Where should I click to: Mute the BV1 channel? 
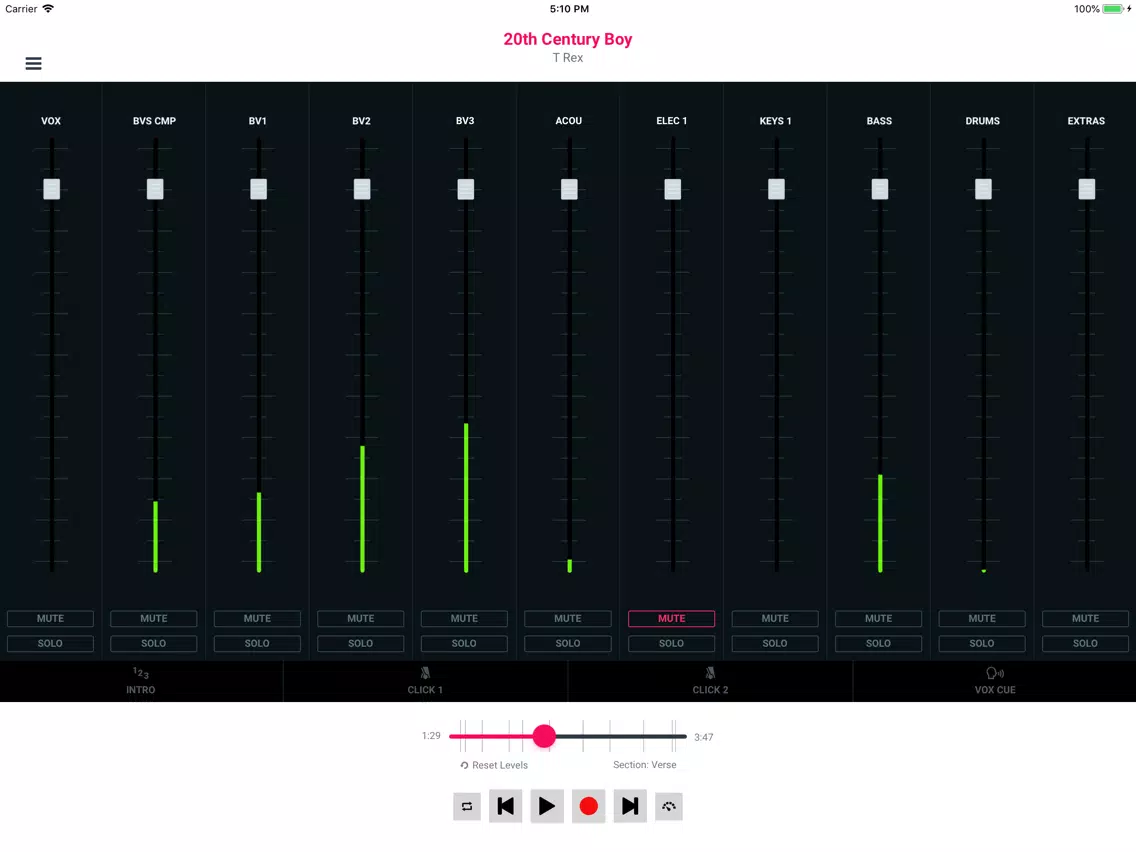257,619
